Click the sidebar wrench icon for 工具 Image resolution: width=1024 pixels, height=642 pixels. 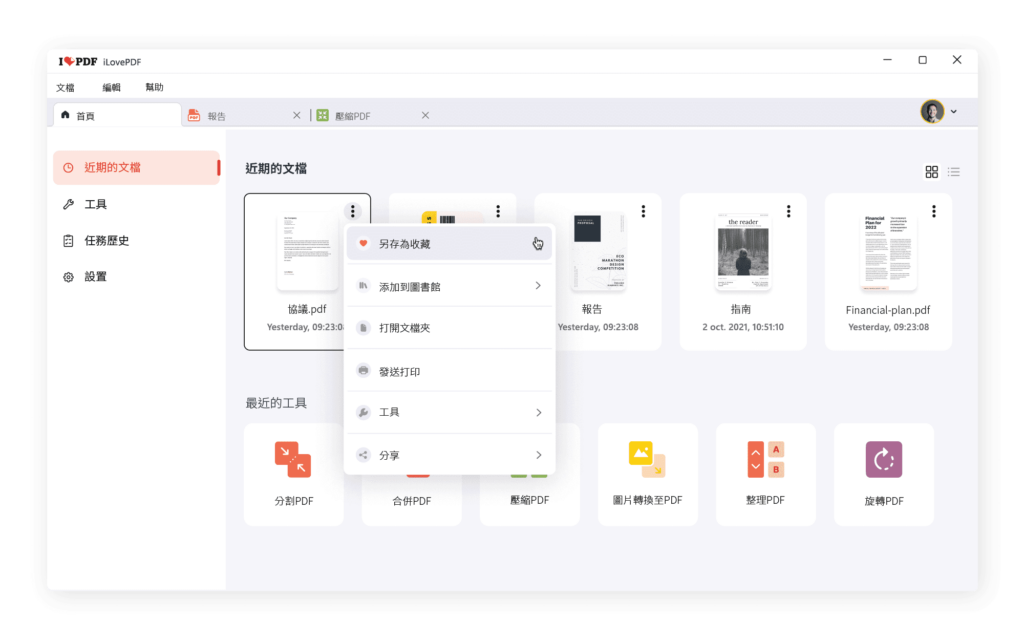(68, 204)
